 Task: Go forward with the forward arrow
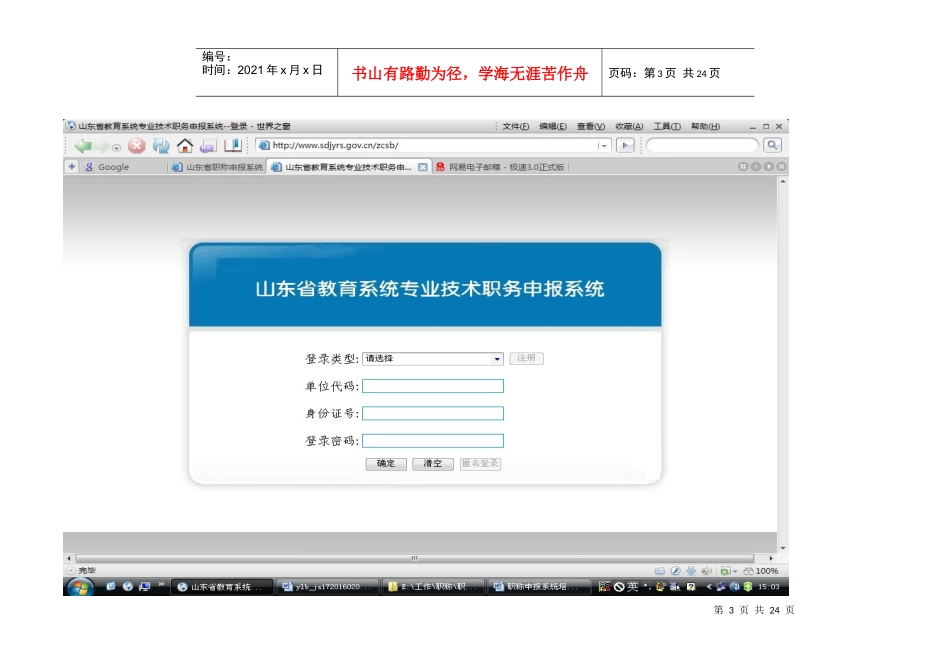point(101,145)
